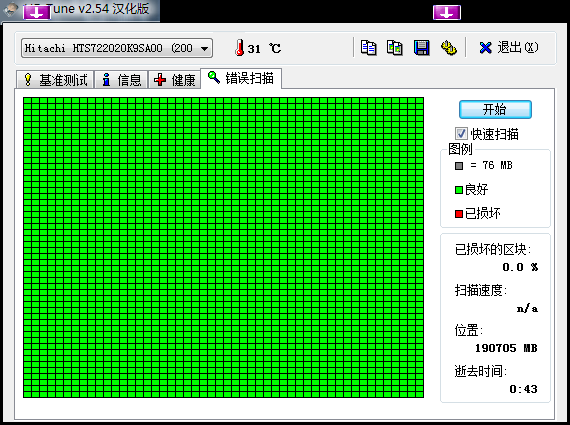Viewport: 570px width, 425px height.
Task: Click the copy text to clipboard icon
Action: click(369, 48)
